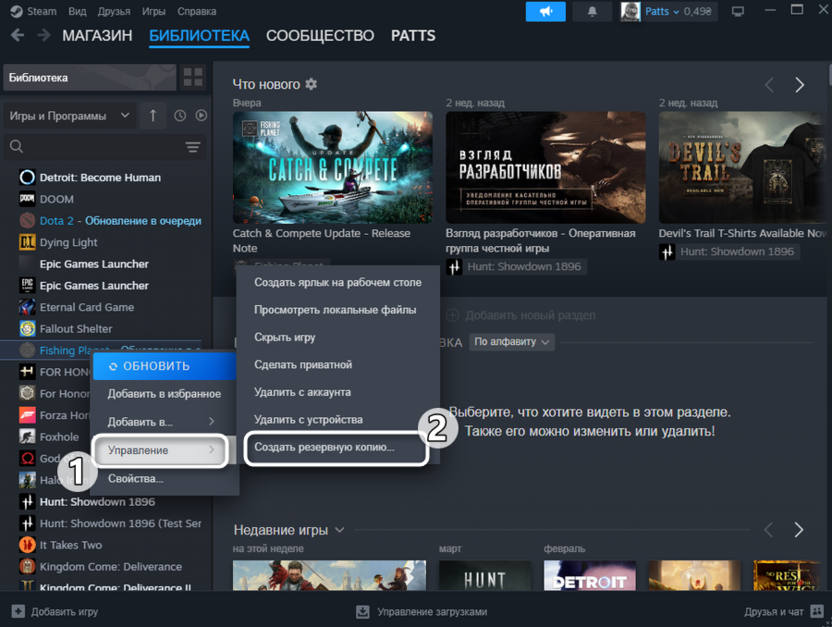Image resolution: width=832 pixels, height=627 pixels.
Task: Open the Взгляд разработчиков news thumbnail
Action: (545, 167)
